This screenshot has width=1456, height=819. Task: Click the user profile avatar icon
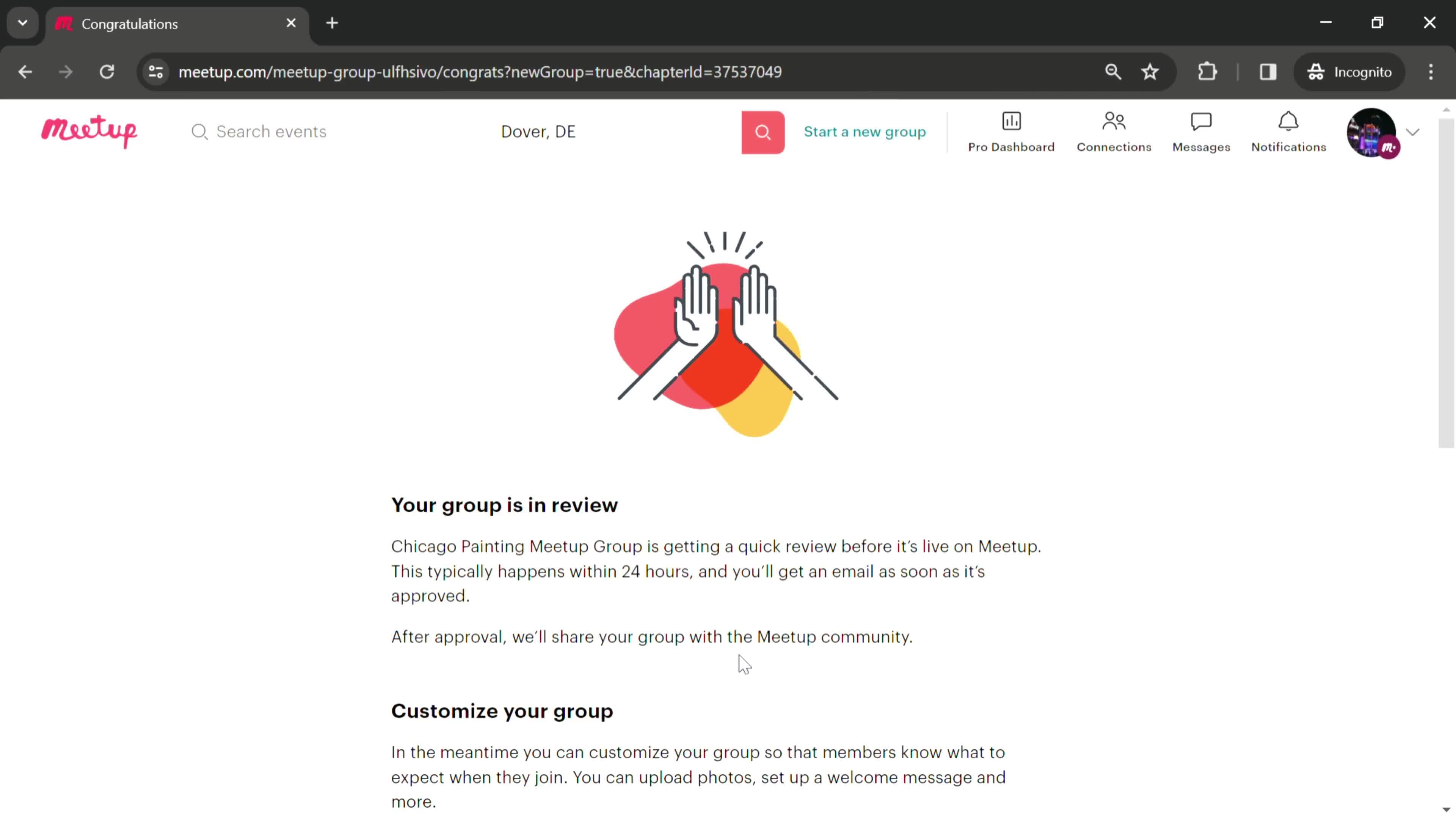point(1374,131)
